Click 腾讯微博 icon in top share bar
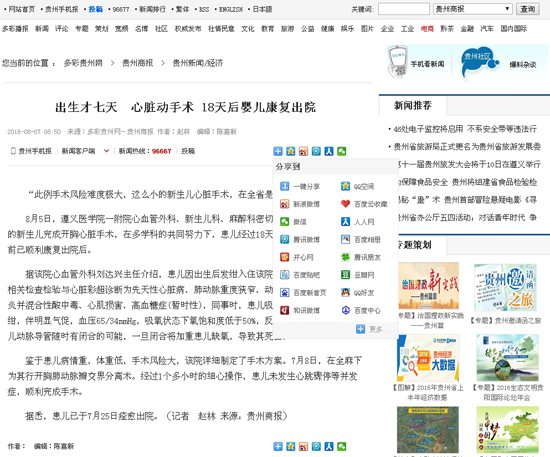The height and width of the screenshot is (457, 550). pyautogui.click(x=316, y=151)
